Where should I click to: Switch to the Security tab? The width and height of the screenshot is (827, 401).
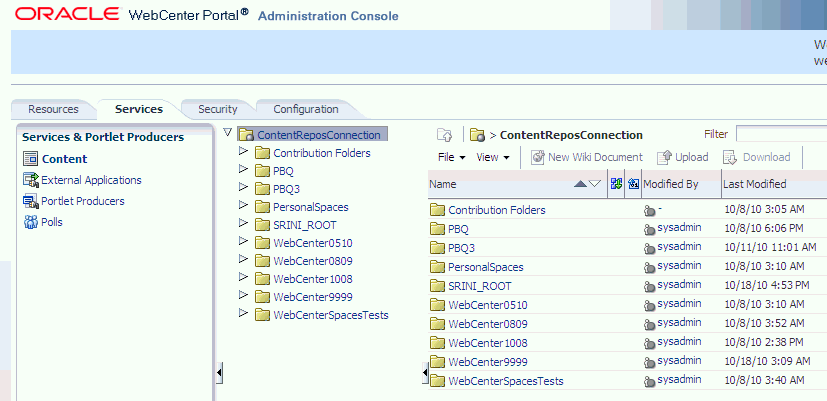[x=217, y=109]
